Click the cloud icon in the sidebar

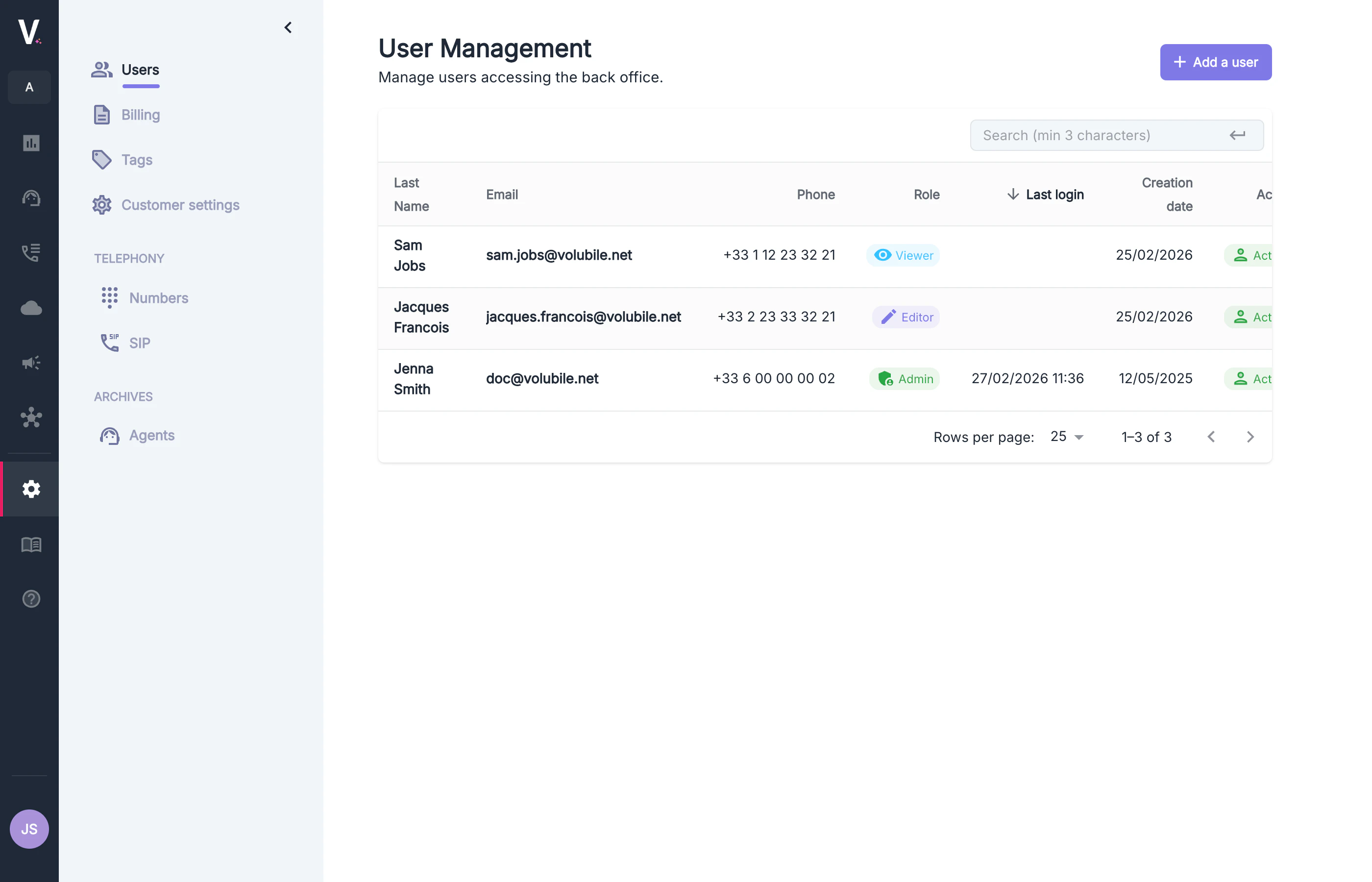pos(29,308)
